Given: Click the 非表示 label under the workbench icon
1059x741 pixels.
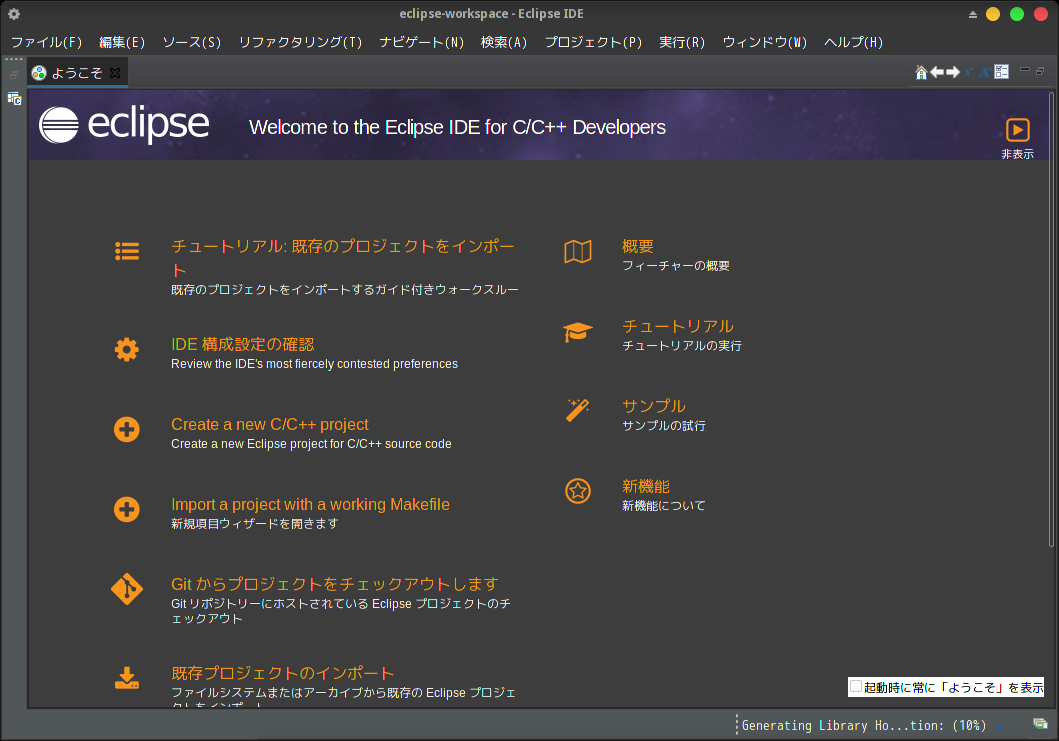Looking at the screenshot, I should 1017,154.
